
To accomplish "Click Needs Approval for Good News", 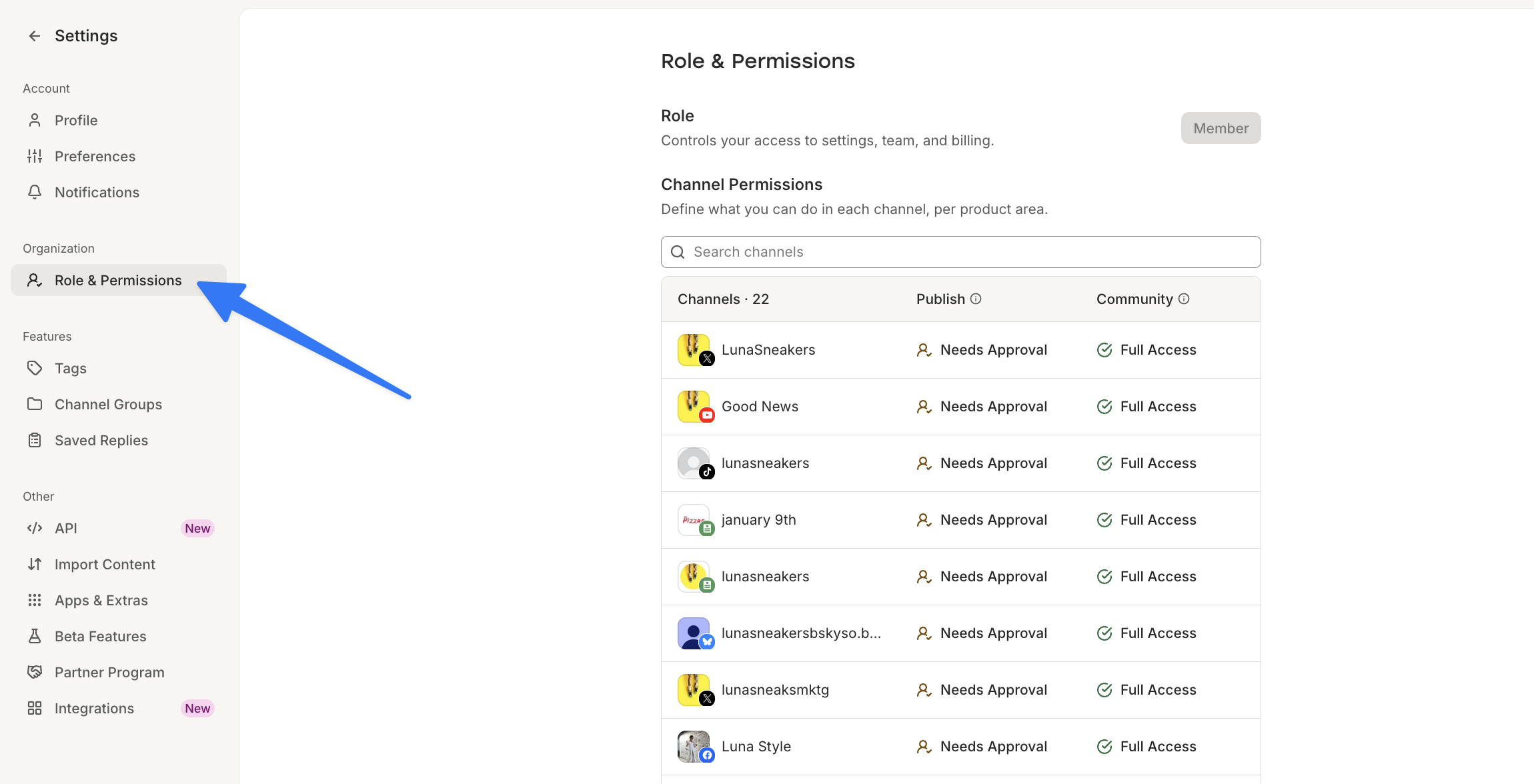I will 982,407.
